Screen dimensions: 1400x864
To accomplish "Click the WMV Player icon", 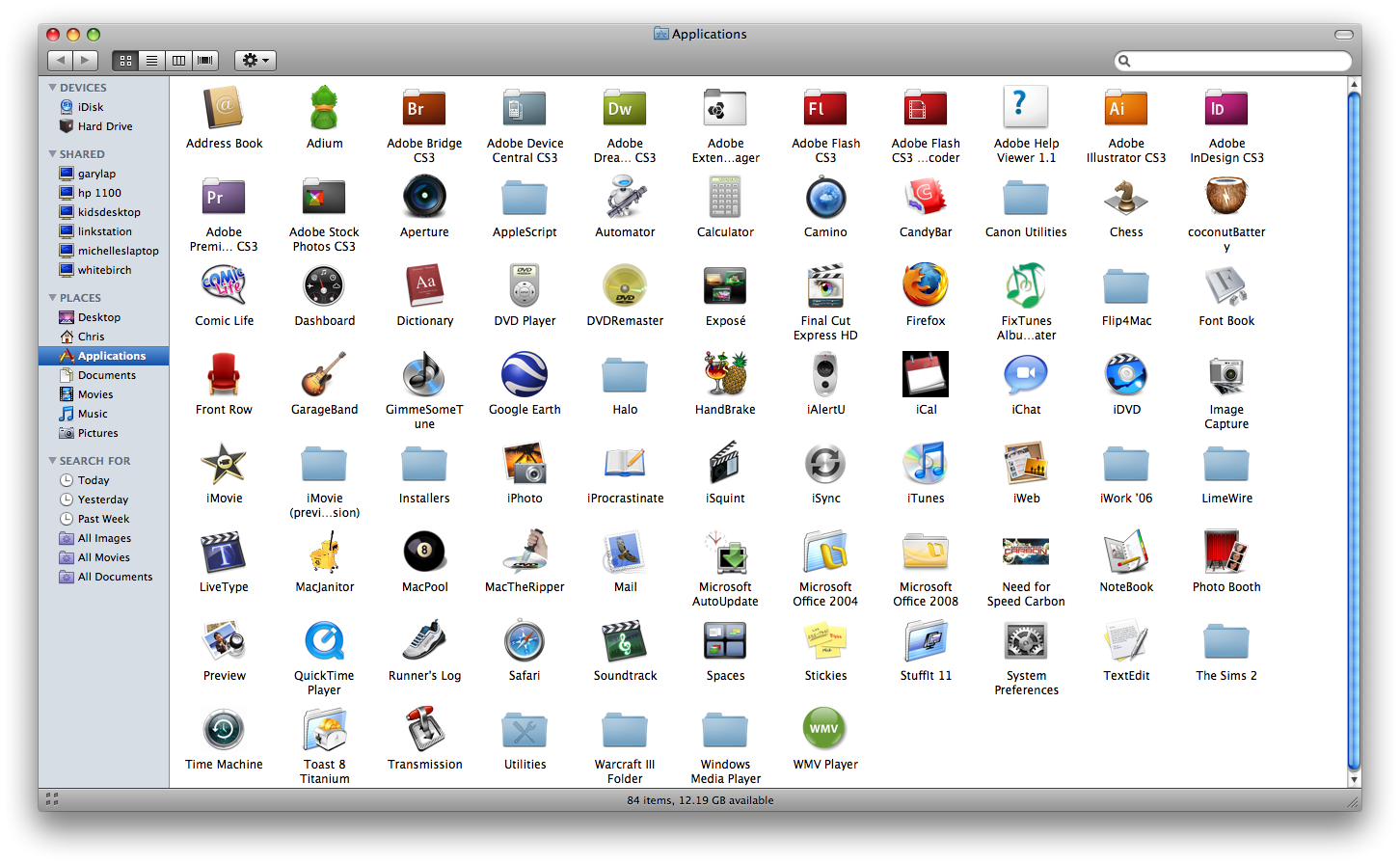I will coord(825,729).
